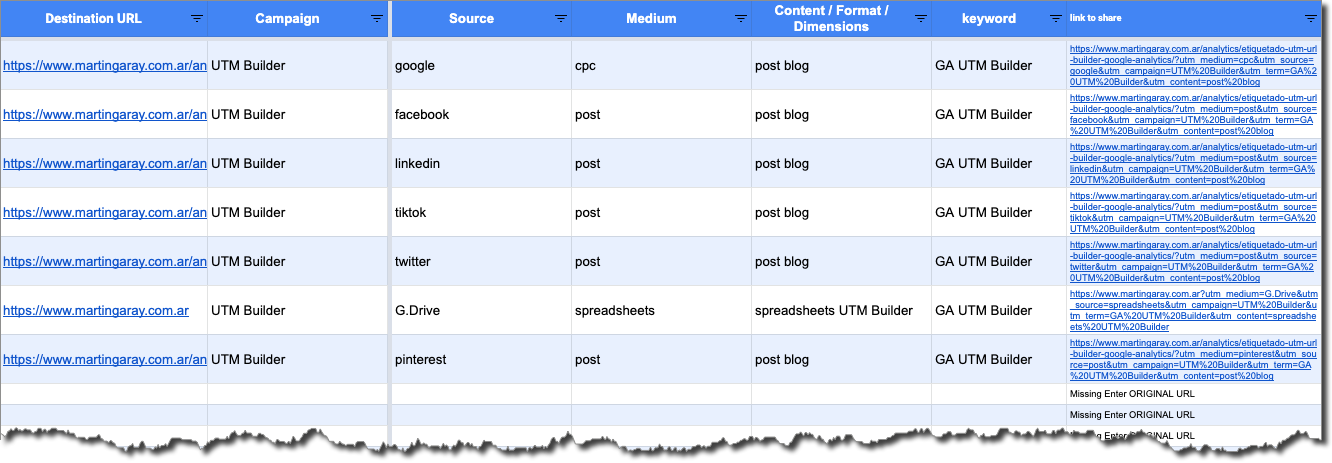Click the keyword column header
The image size is (1332, 463).
pos(989,18)
